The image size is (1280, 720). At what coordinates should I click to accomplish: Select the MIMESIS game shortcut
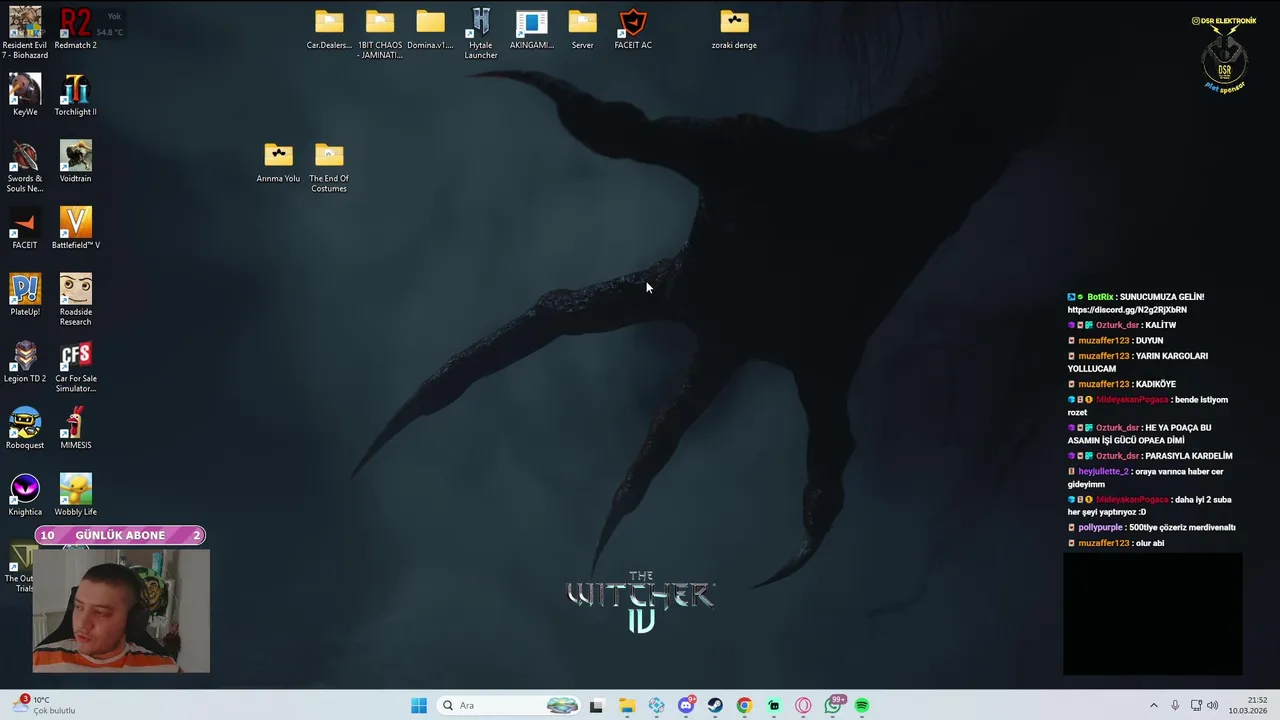tap(76, 428)
